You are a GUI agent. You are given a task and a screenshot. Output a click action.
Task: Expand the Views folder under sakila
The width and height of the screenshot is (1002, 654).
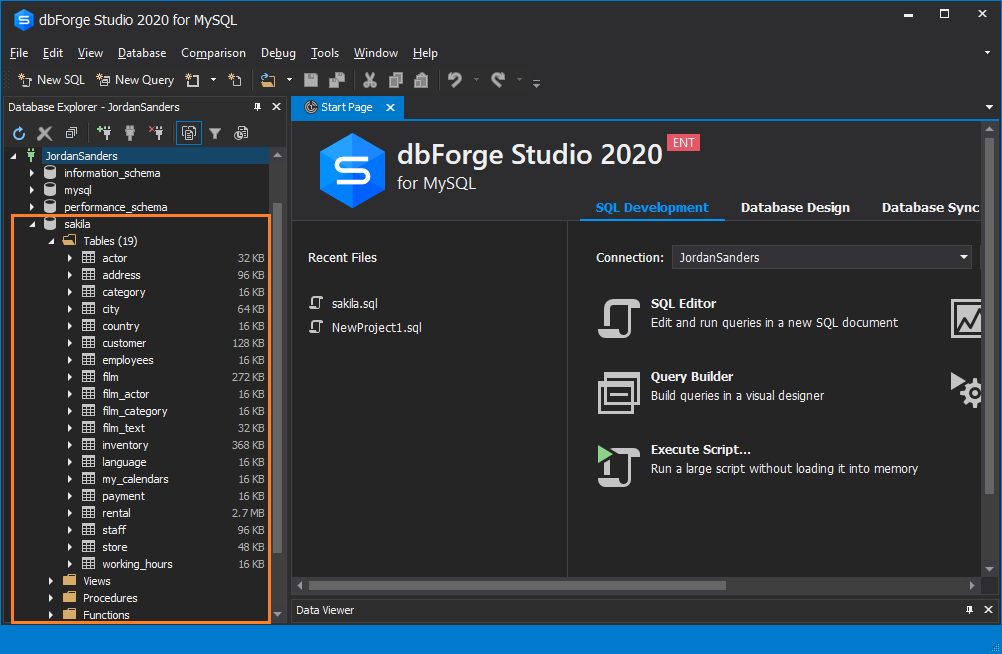point(51,581)
